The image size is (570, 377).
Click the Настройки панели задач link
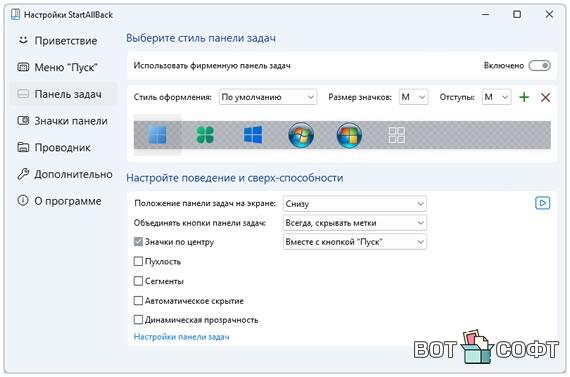pos(181,337)
